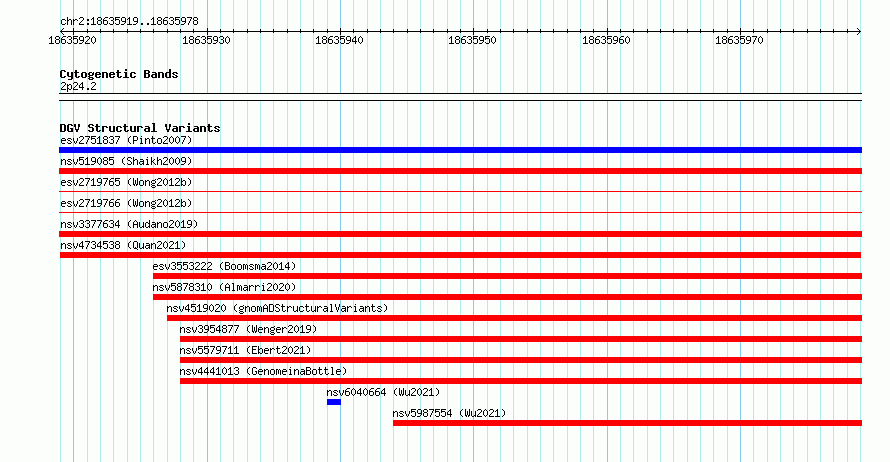
Task: Click the red bar under nsv4734538
Action: pyautogui.click(x=460, y=255)
